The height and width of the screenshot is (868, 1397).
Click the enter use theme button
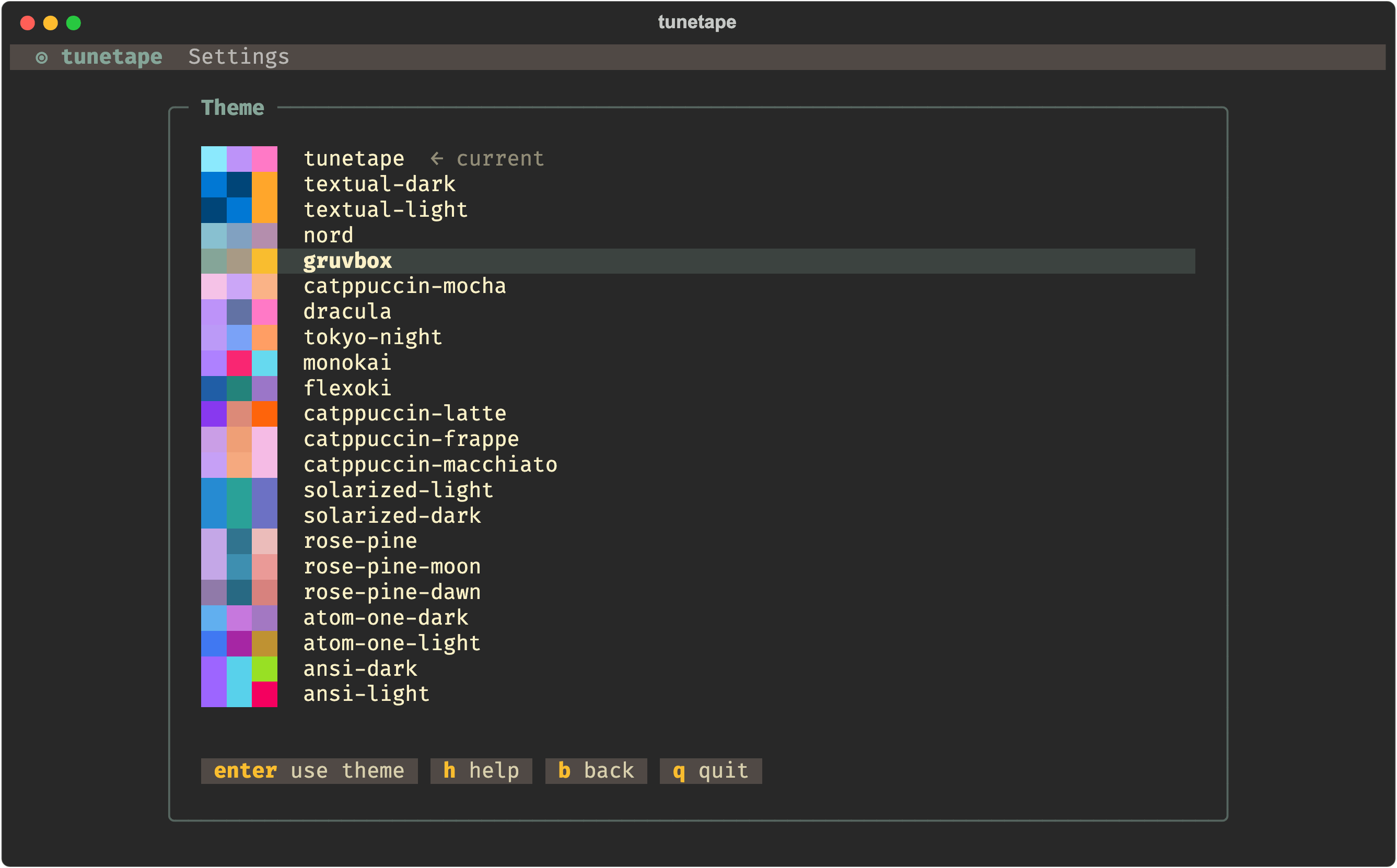coord(309,771)
